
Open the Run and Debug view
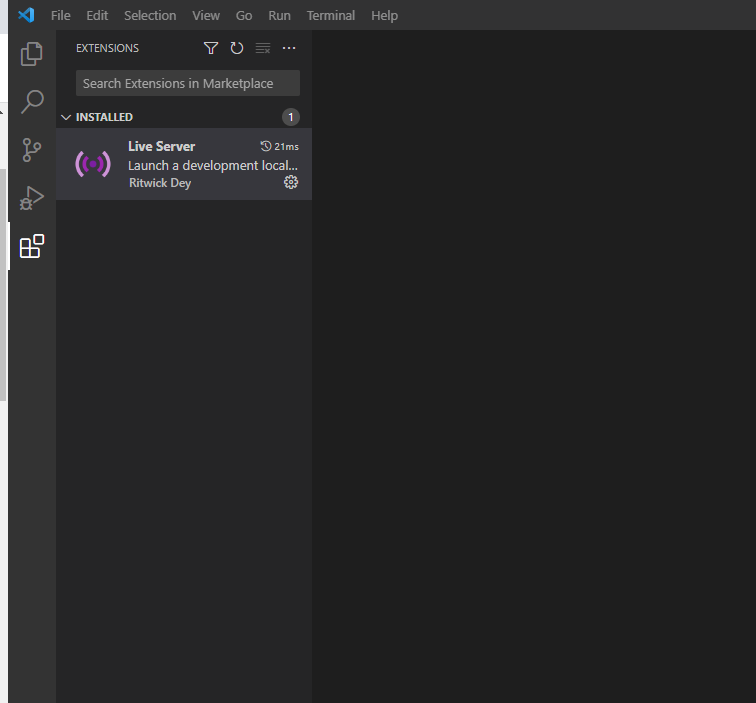click(32, 198)
